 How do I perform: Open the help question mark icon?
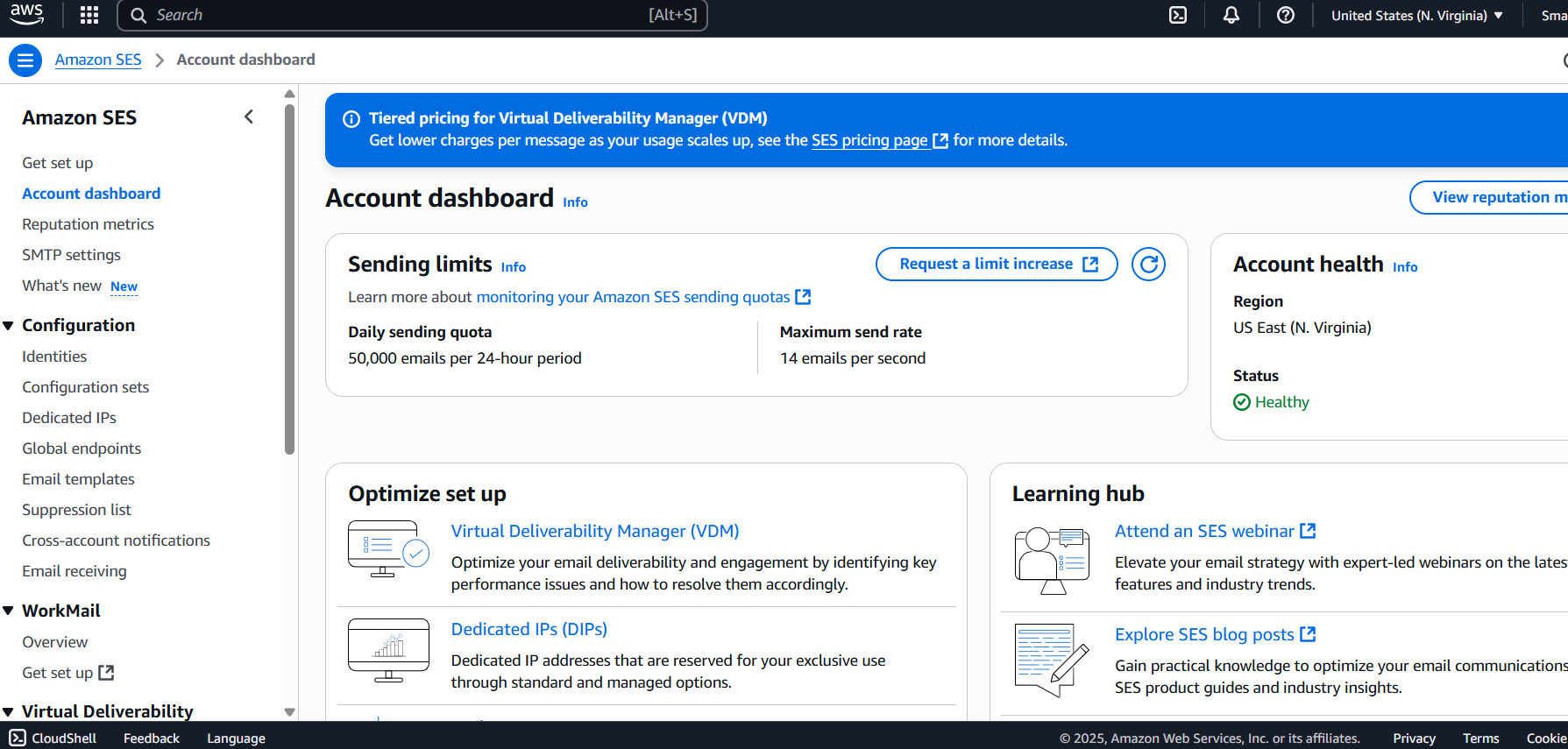tap(1286, 15)
